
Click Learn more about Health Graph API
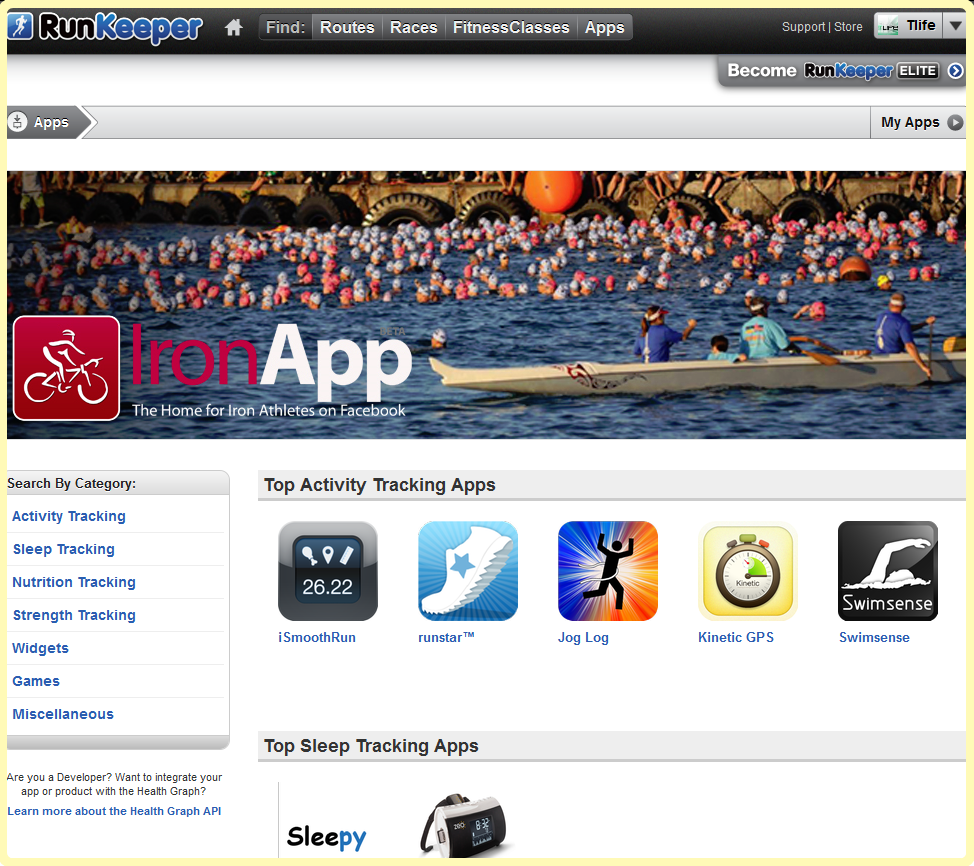(x=114, y=811)
